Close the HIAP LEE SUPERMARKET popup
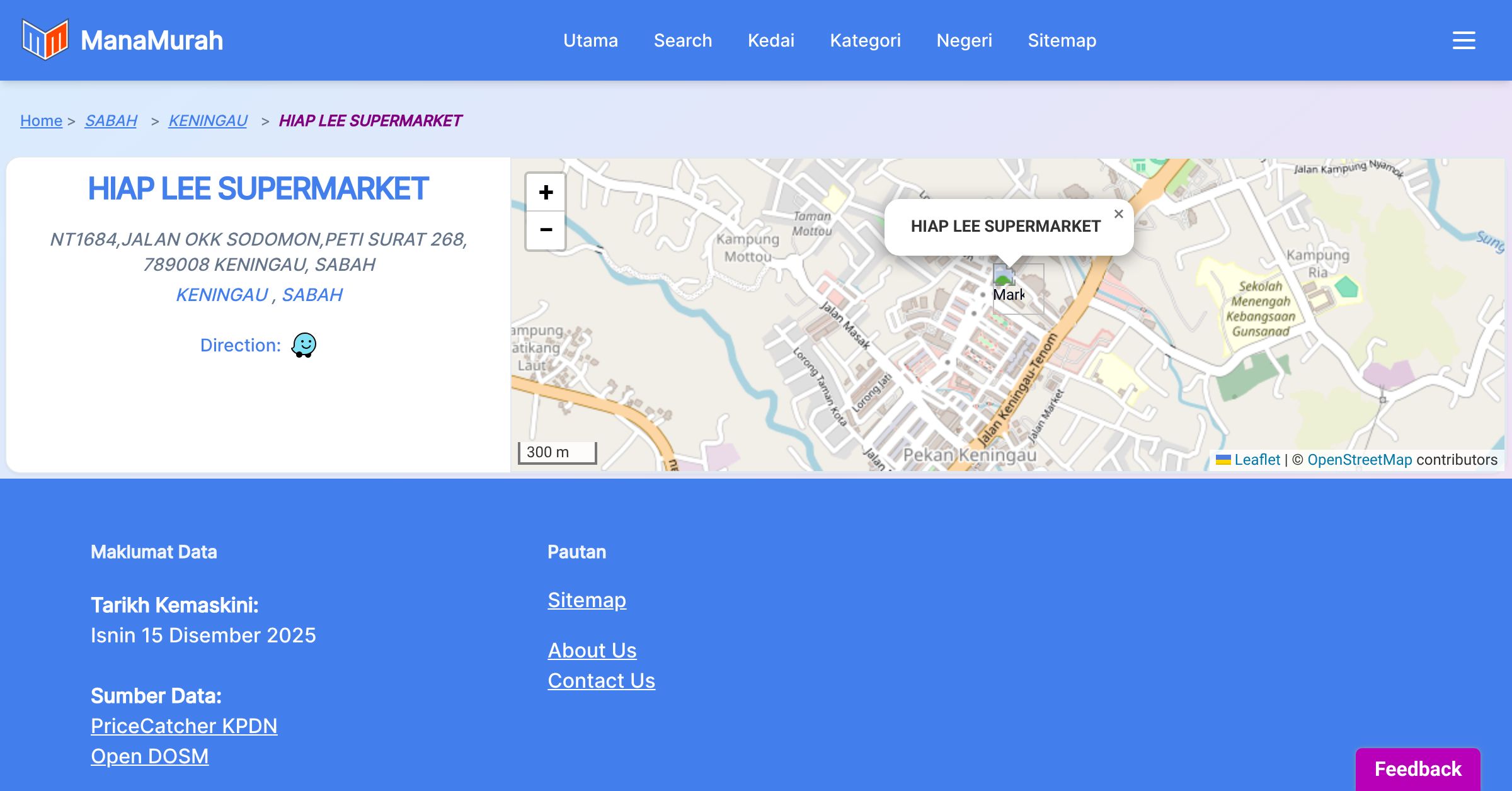 pos(1118,214)
